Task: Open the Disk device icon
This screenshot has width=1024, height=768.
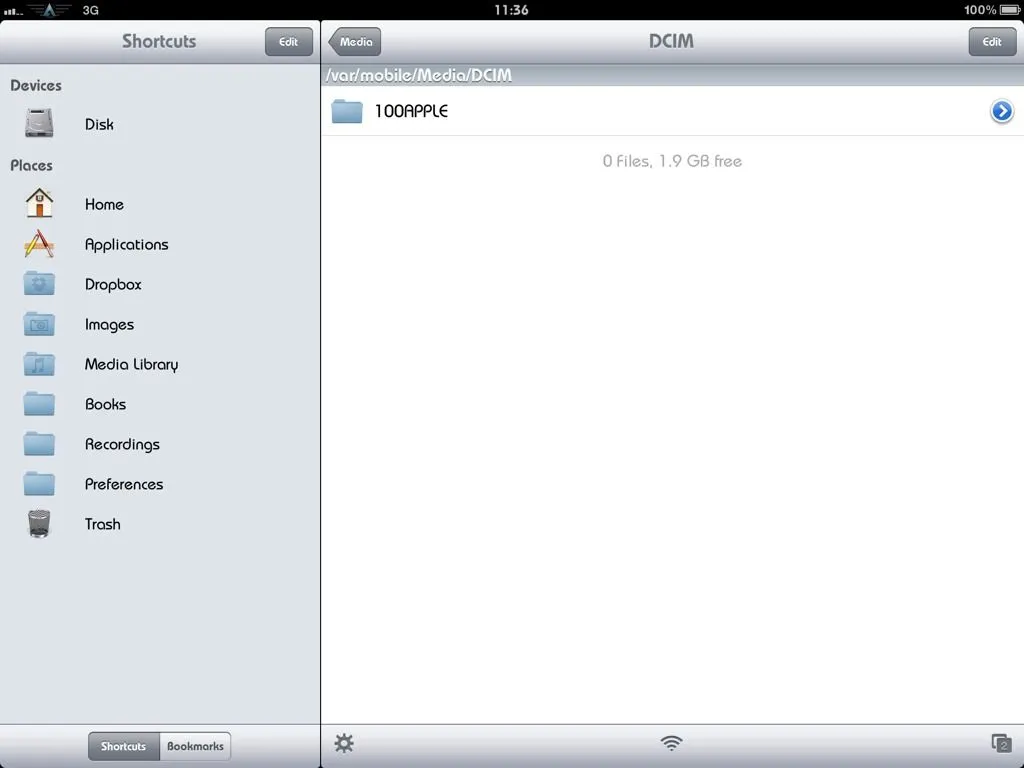Action: pyautogui.click(x=39, y=124)
